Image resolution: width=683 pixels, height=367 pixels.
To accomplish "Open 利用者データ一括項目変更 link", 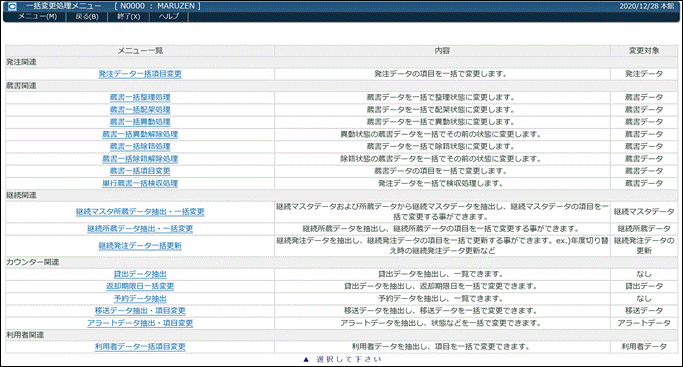I will pos(140,347).
